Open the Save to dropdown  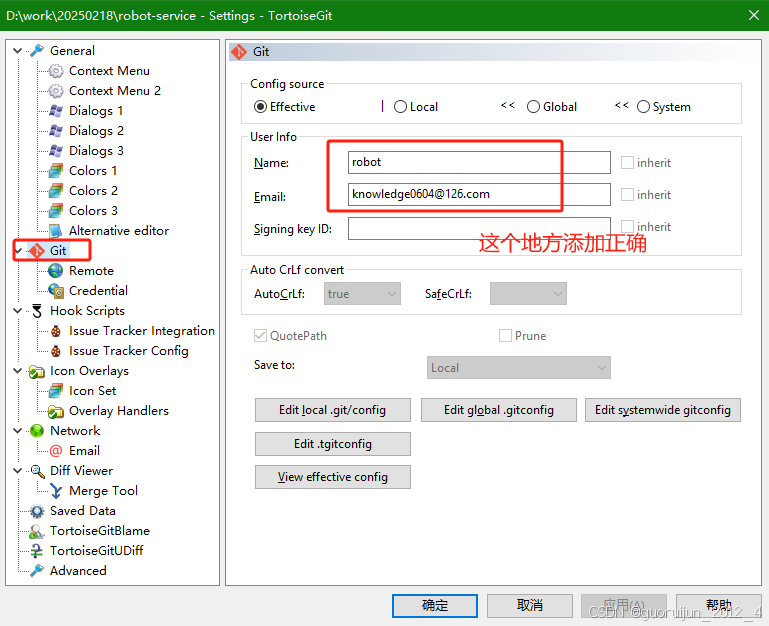pos(518,368)
